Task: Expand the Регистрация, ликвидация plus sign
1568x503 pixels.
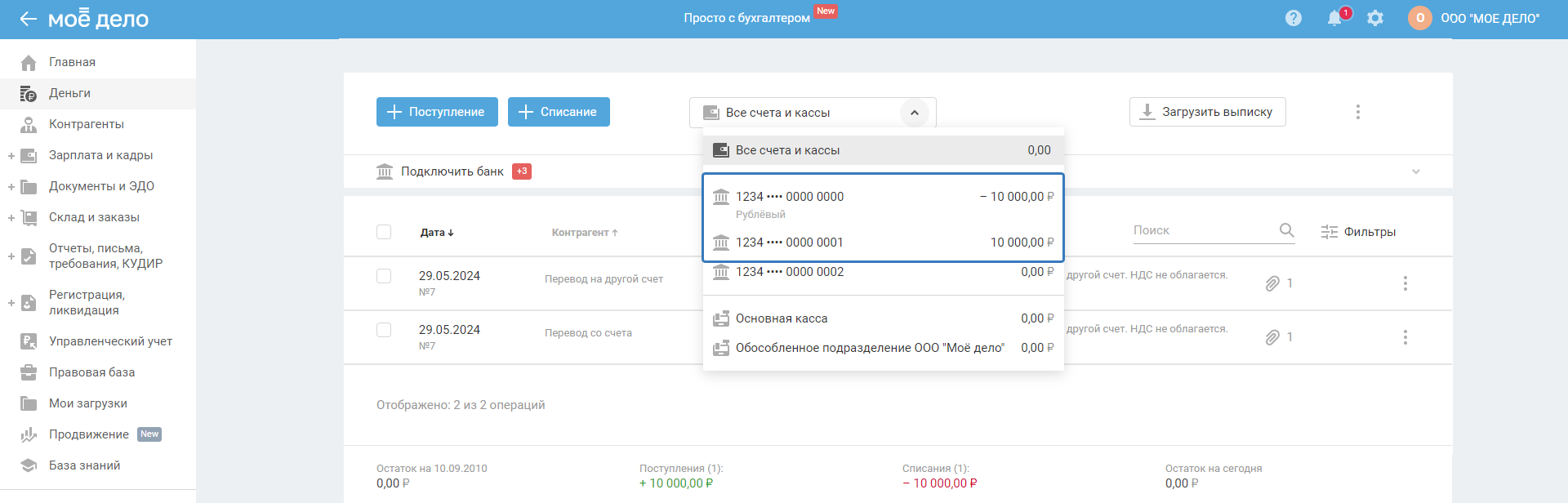Action: 11,302
